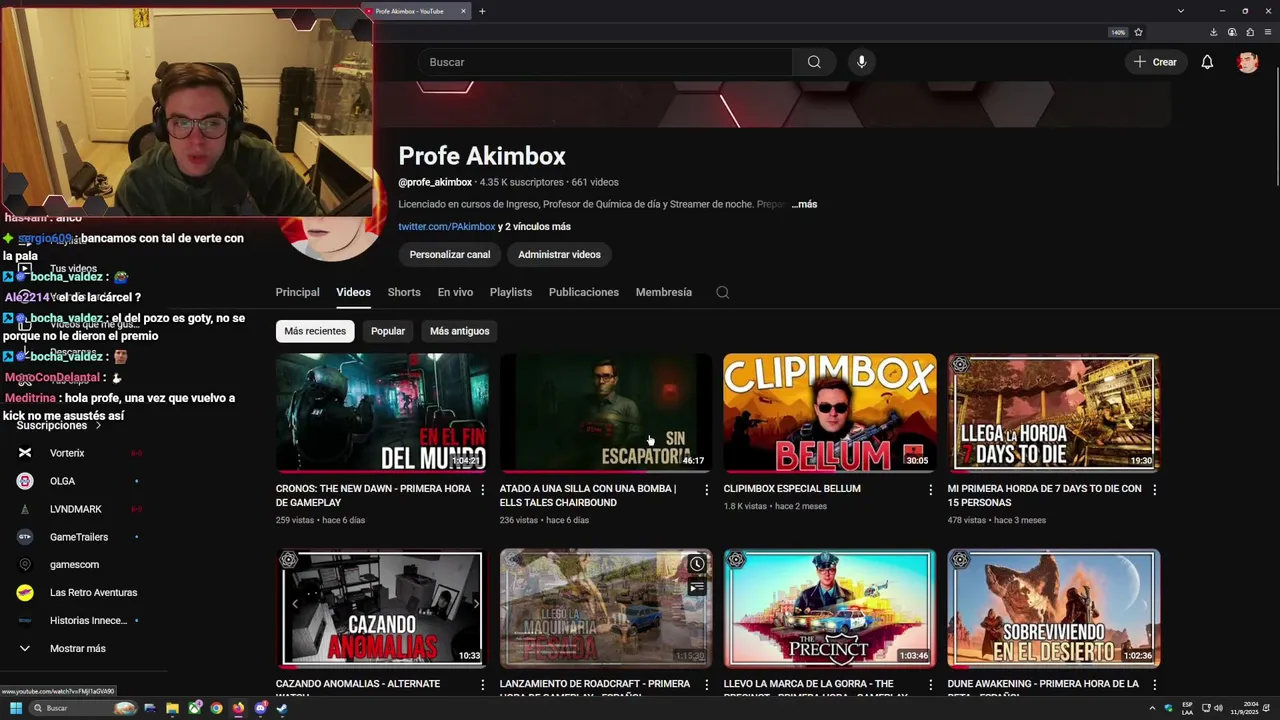Open Firefox account icon in toolbar
Screen dimensions: 1280x720
1232,32
